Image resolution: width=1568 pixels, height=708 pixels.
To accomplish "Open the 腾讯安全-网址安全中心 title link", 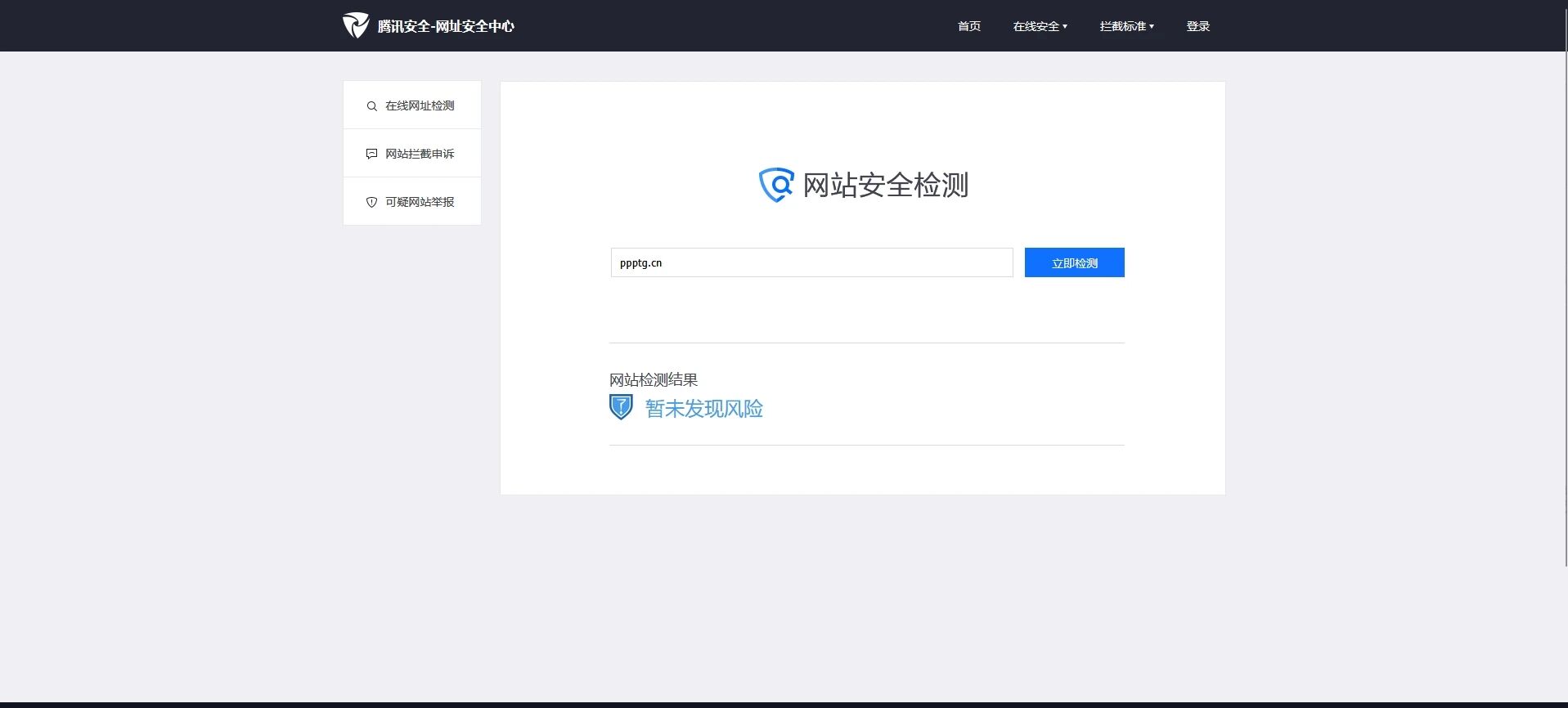I will (x=446, y=26).
